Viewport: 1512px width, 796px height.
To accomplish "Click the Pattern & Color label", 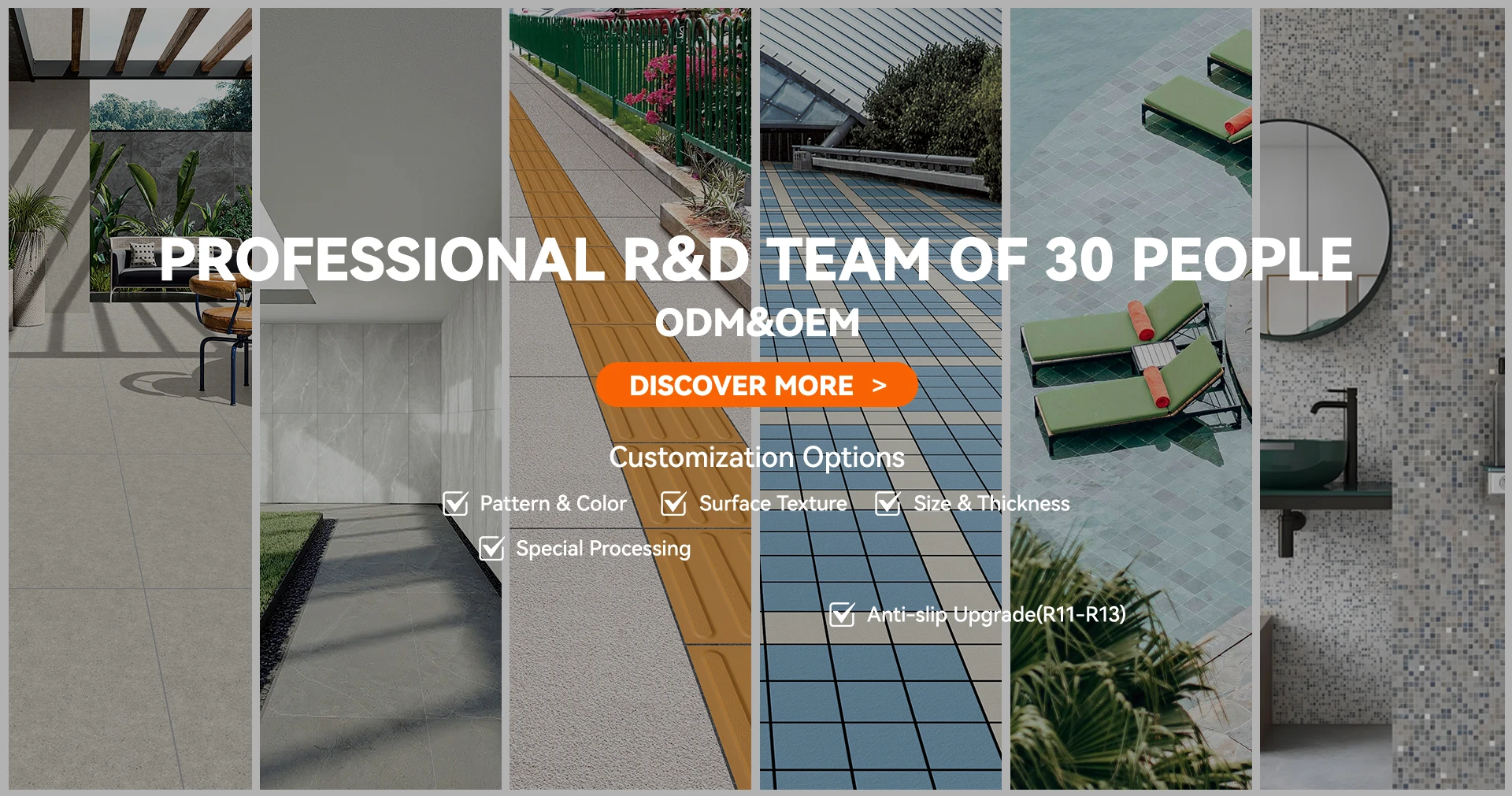I will (x=554, y=504).
